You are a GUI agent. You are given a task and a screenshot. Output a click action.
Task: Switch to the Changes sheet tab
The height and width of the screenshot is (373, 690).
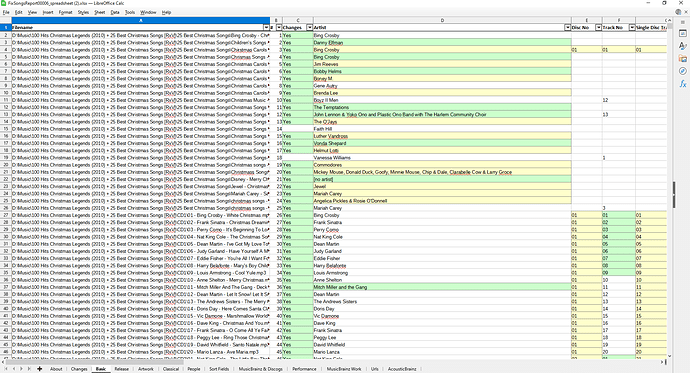(x=79, y=369)
